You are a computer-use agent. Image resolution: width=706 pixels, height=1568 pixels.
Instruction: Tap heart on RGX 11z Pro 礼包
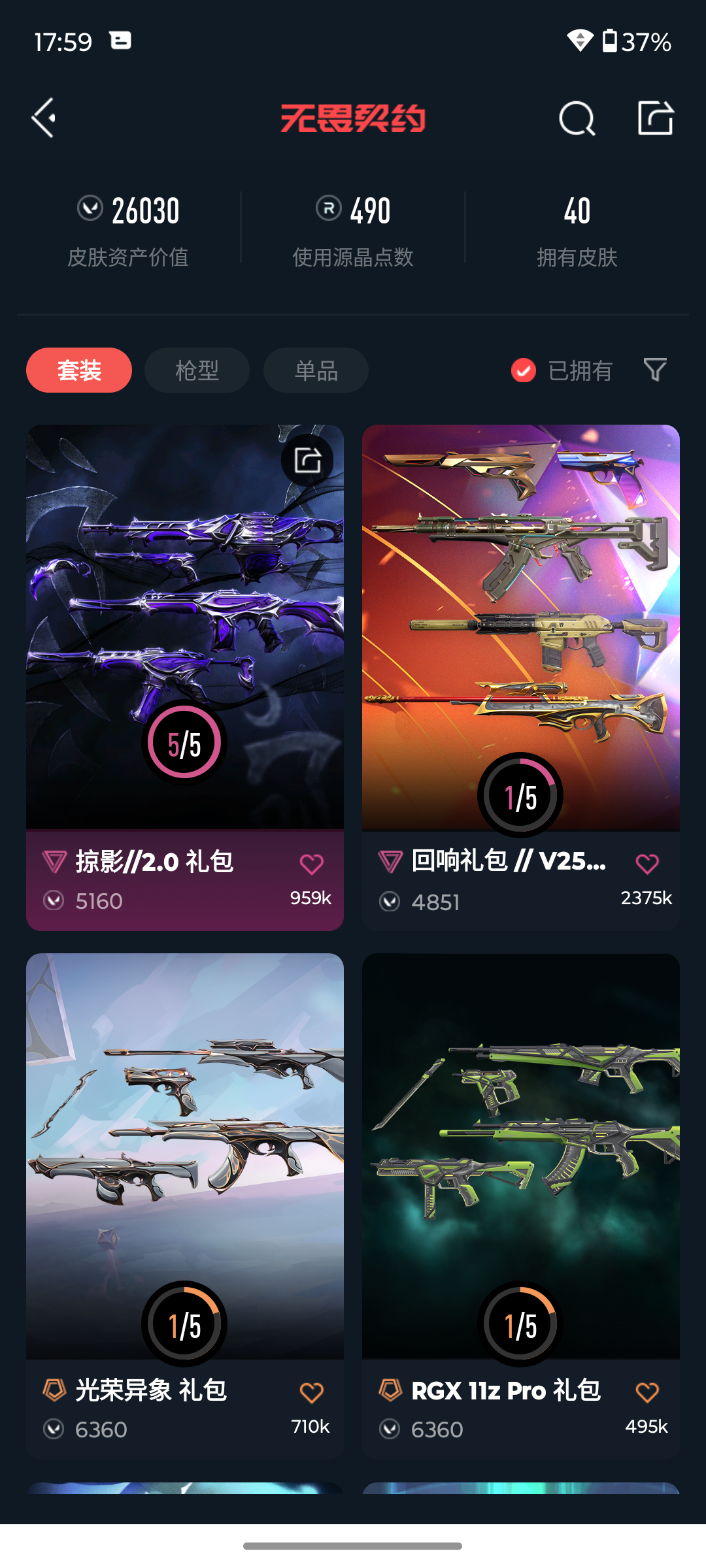pyautogui.click(x=647, y=1392)
